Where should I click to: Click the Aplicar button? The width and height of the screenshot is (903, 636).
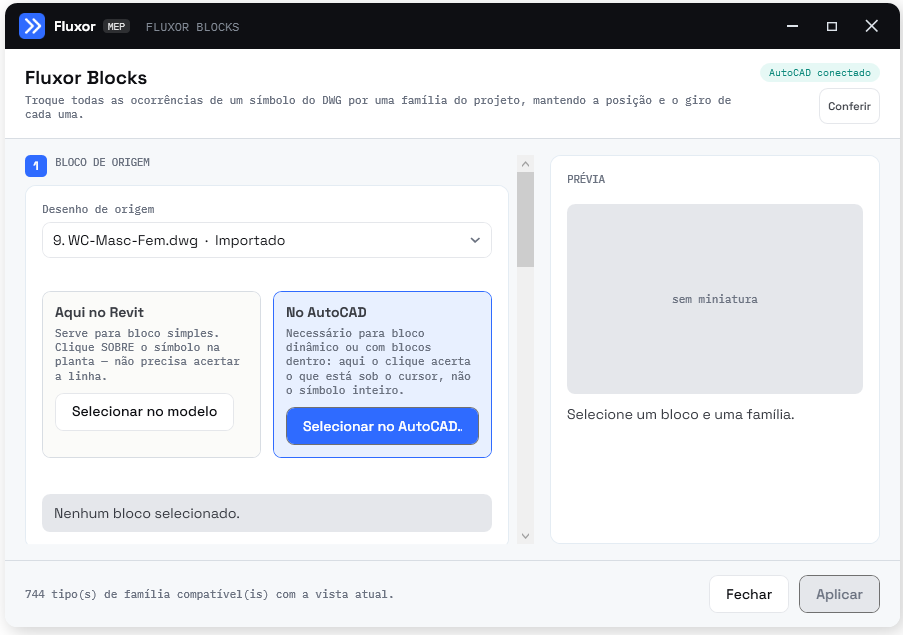[x=839, y=594]
